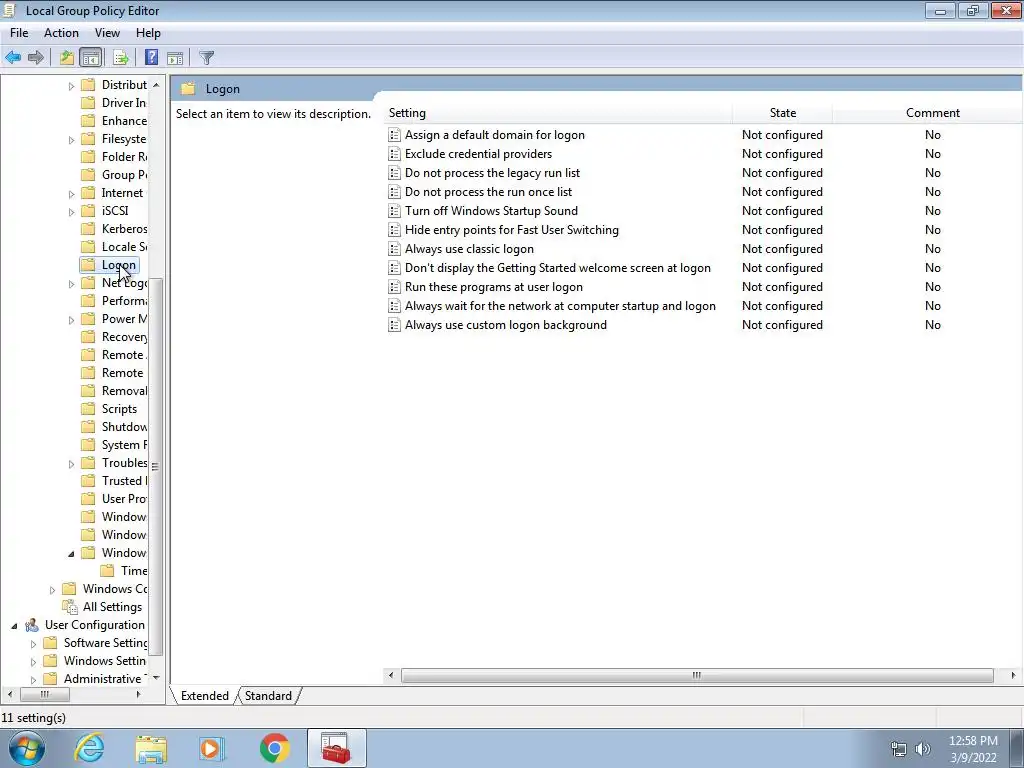Toggle Show/Hide Console Tree toolbar icon

coord(91,57)
